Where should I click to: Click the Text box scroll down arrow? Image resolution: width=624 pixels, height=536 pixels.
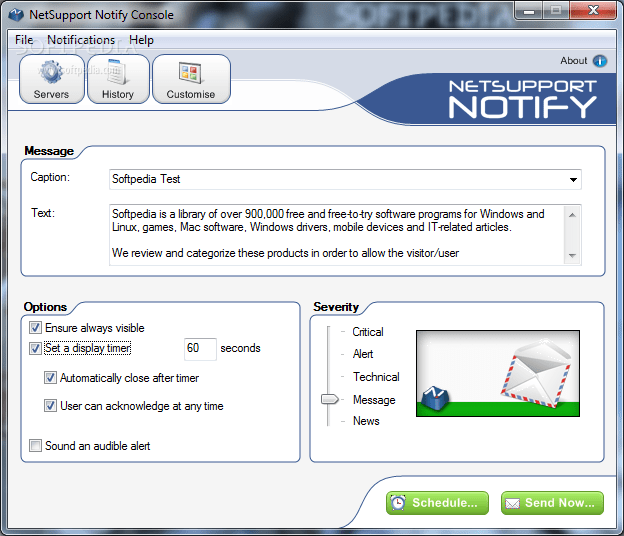pos(572,255)
